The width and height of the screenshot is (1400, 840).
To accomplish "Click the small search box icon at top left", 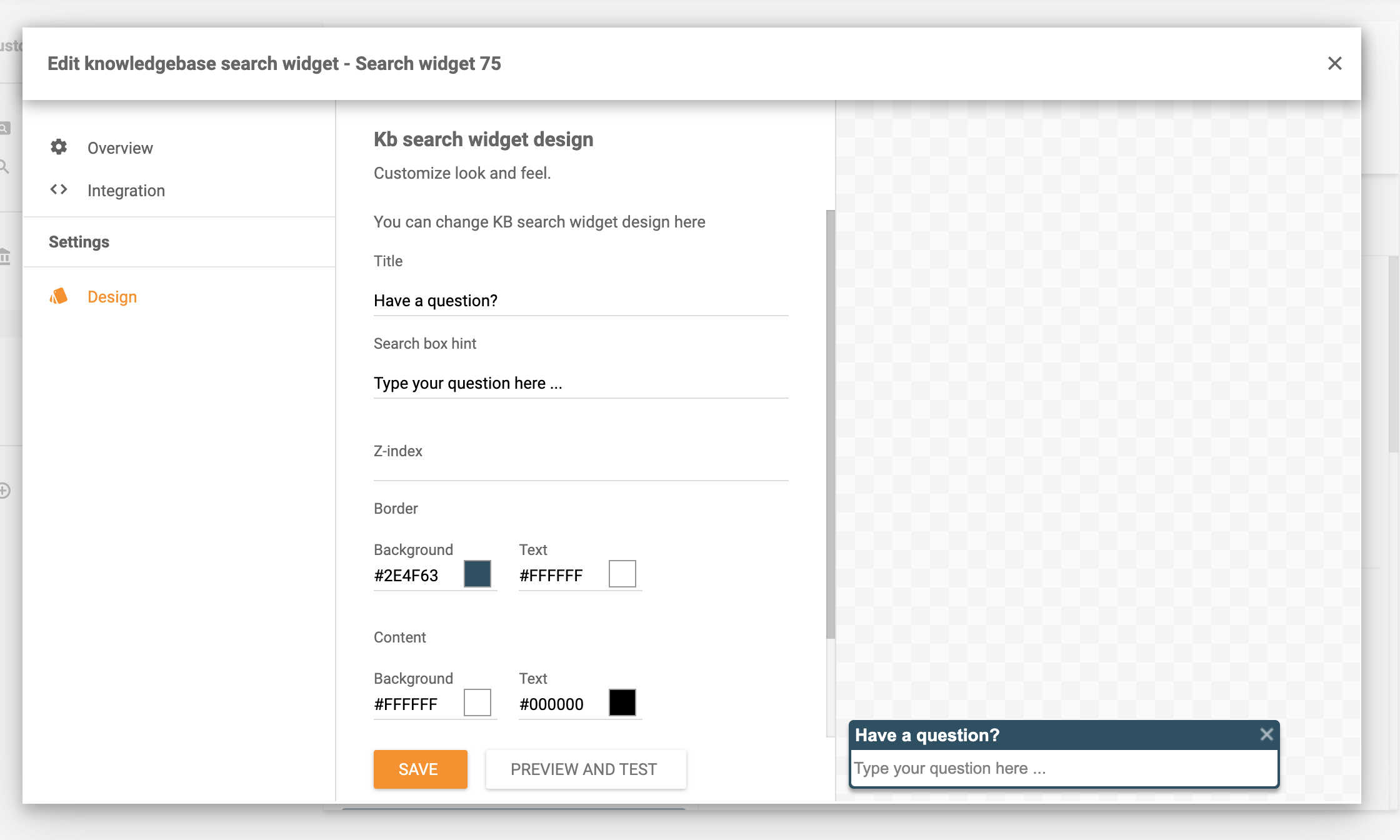I will coord(5,128).
